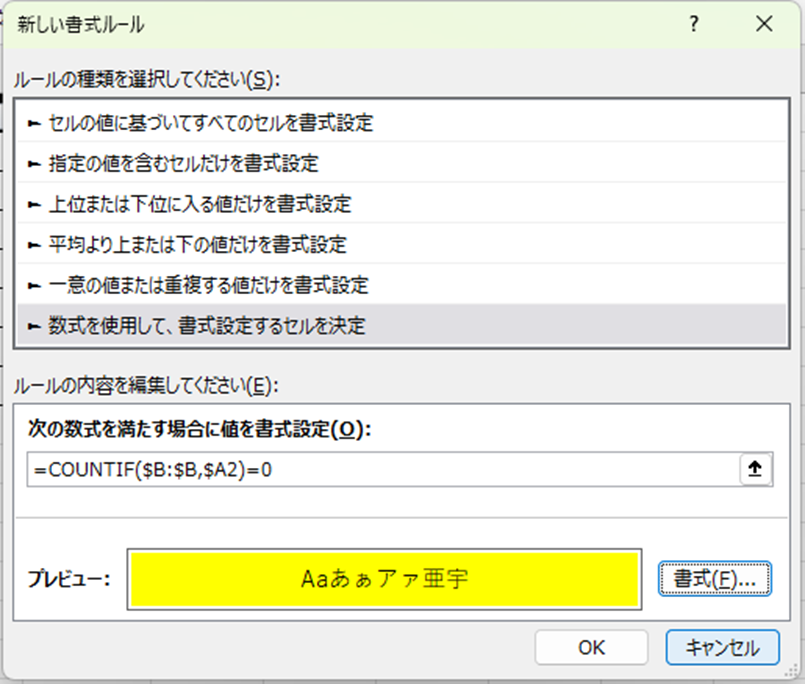Click the 新しい書式ルール title bar
The height and width of the screenshot is (684, 805).
pos(300,26)
